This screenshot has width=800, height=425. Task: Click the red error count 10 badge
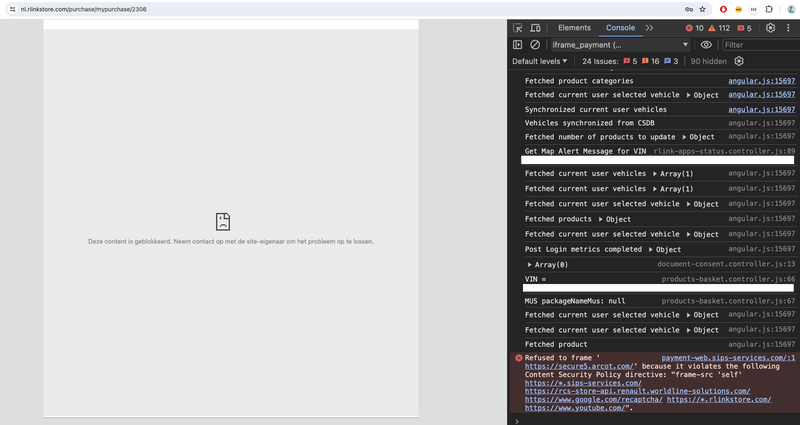coord(694,28)
